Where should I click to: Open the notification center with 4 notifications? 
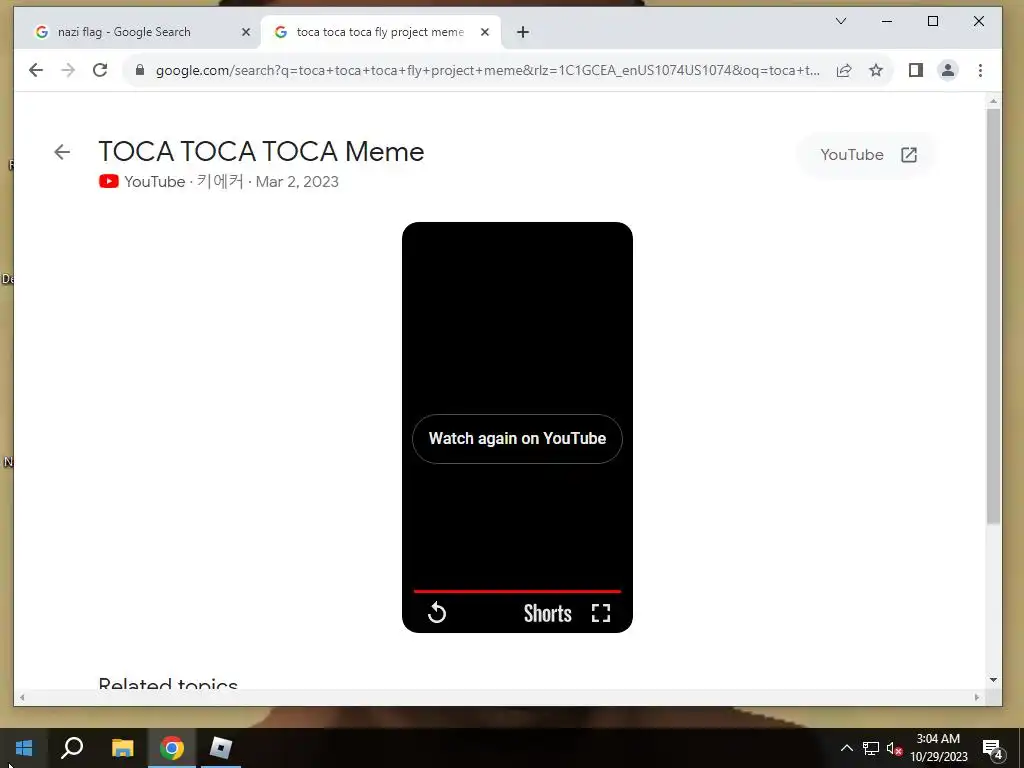point(993,749)
